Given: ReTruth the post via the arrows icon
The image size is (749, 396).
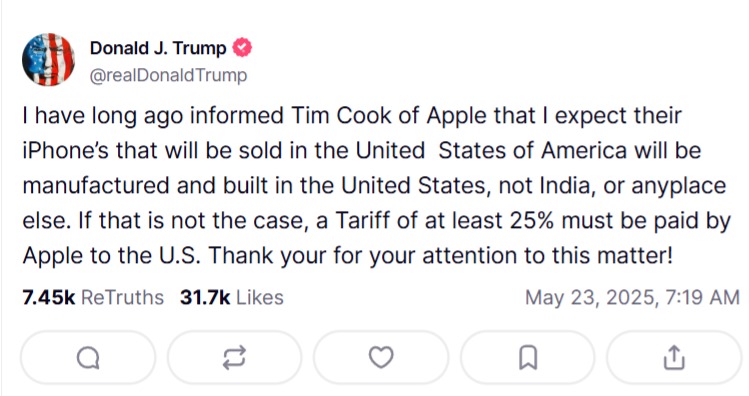Looking at the screenshot, I should [x=234, y=358].
